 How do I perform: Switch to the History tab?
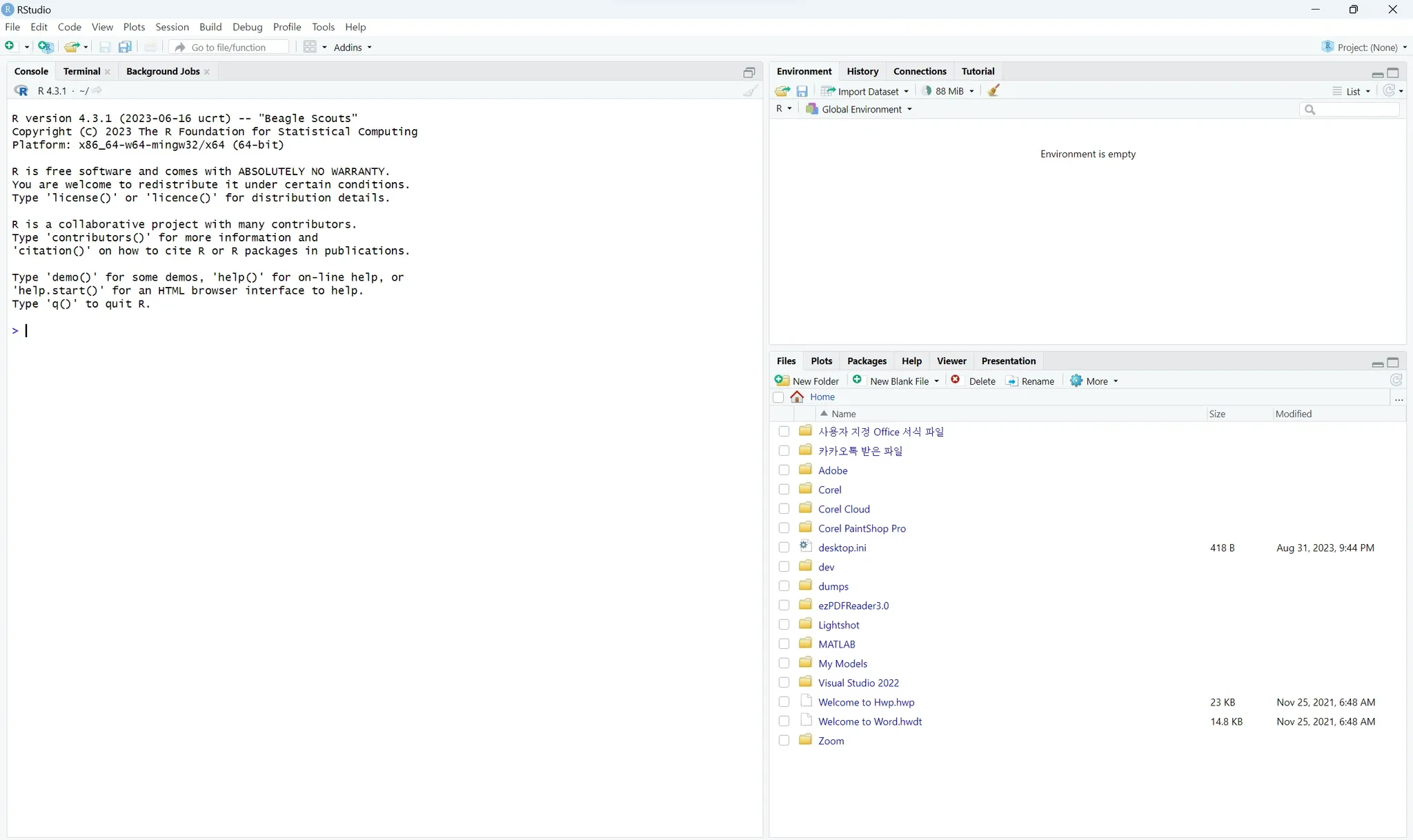click(862, 71)
